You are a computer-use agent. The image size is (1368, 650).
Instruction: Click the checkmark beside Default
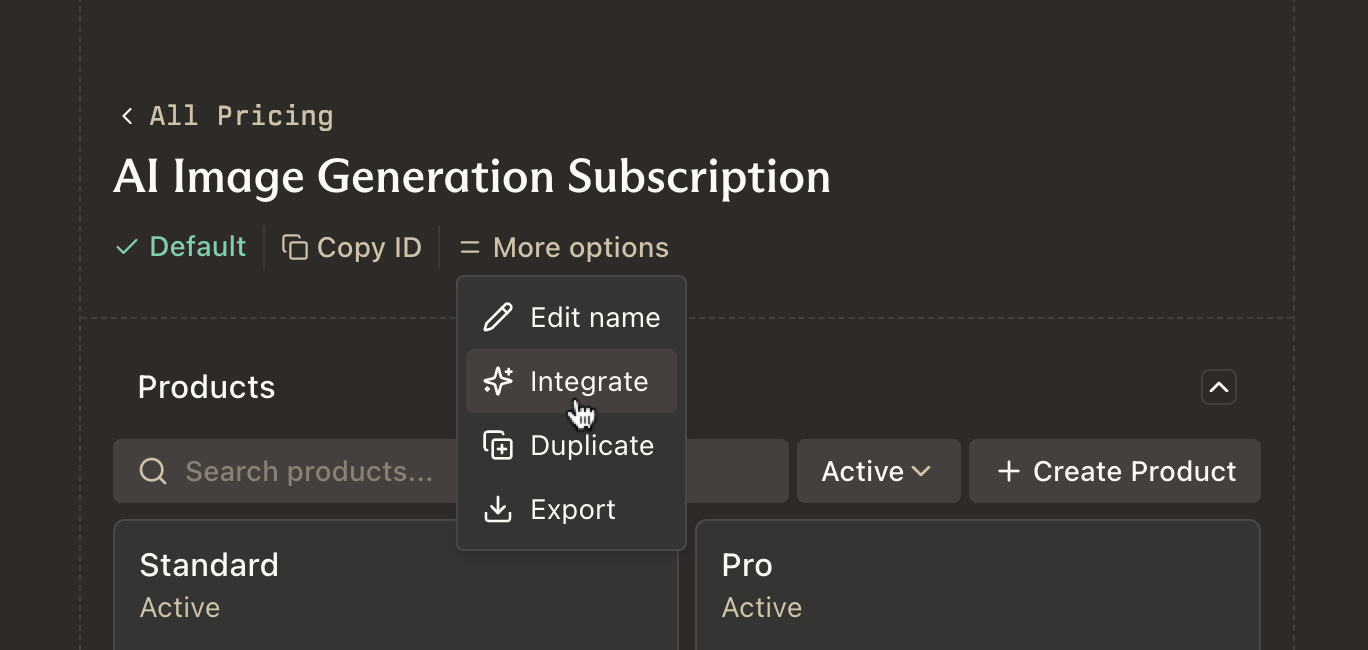point(125,245)
